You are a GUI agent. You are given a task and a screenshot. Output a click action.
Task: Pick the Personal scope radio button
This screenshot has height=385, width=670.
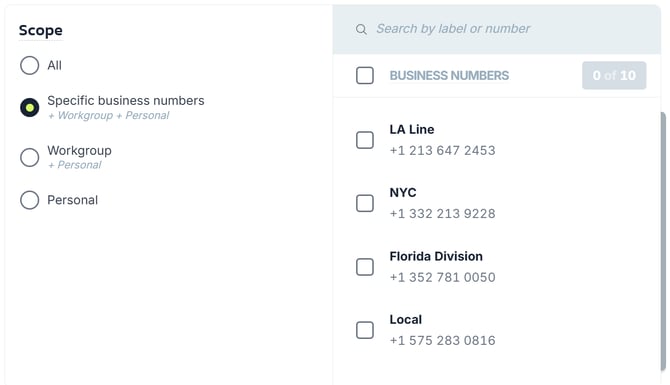click(x=29, y=200)
